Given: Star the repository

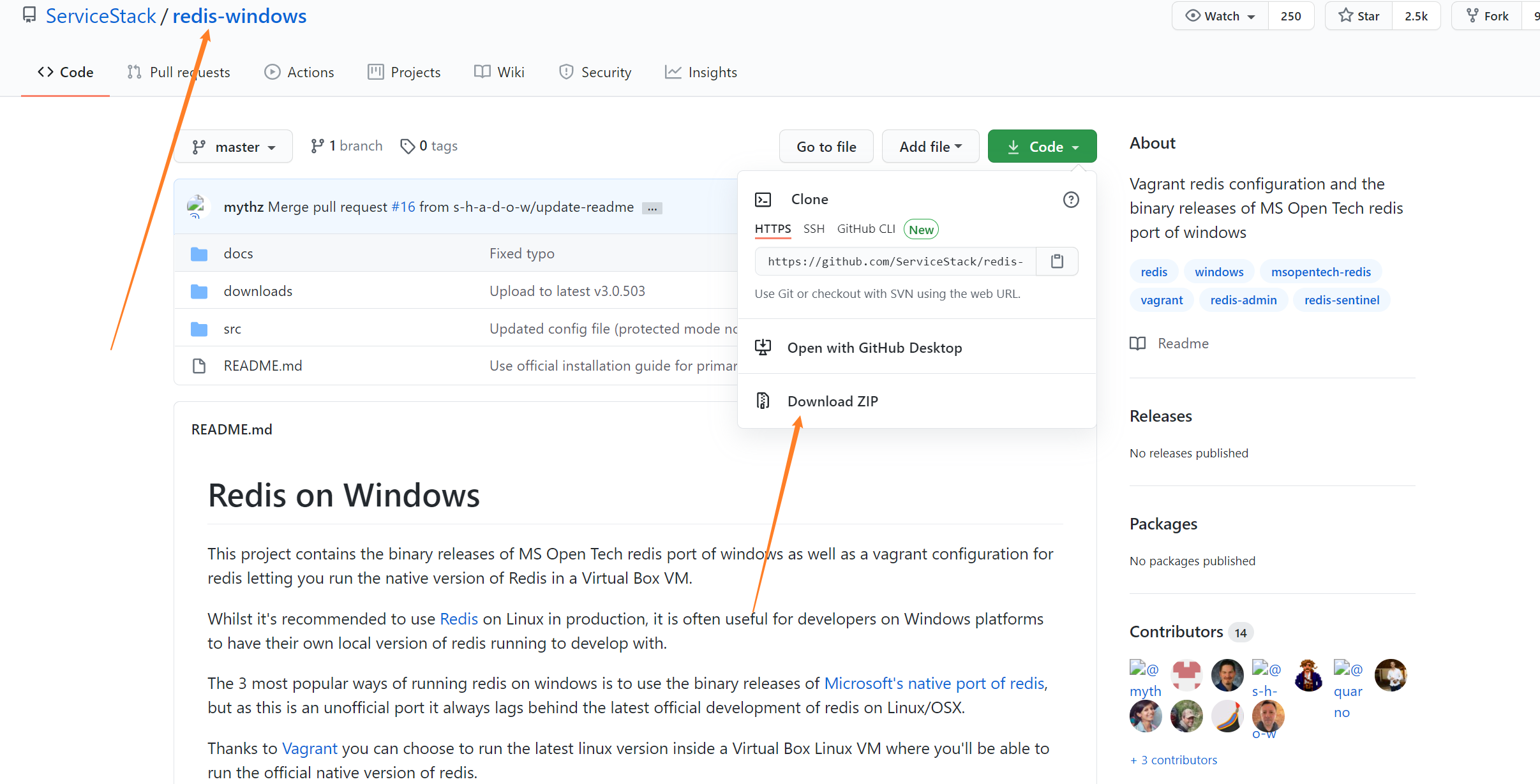Looking at the screenshot, I should point(1359,16).
